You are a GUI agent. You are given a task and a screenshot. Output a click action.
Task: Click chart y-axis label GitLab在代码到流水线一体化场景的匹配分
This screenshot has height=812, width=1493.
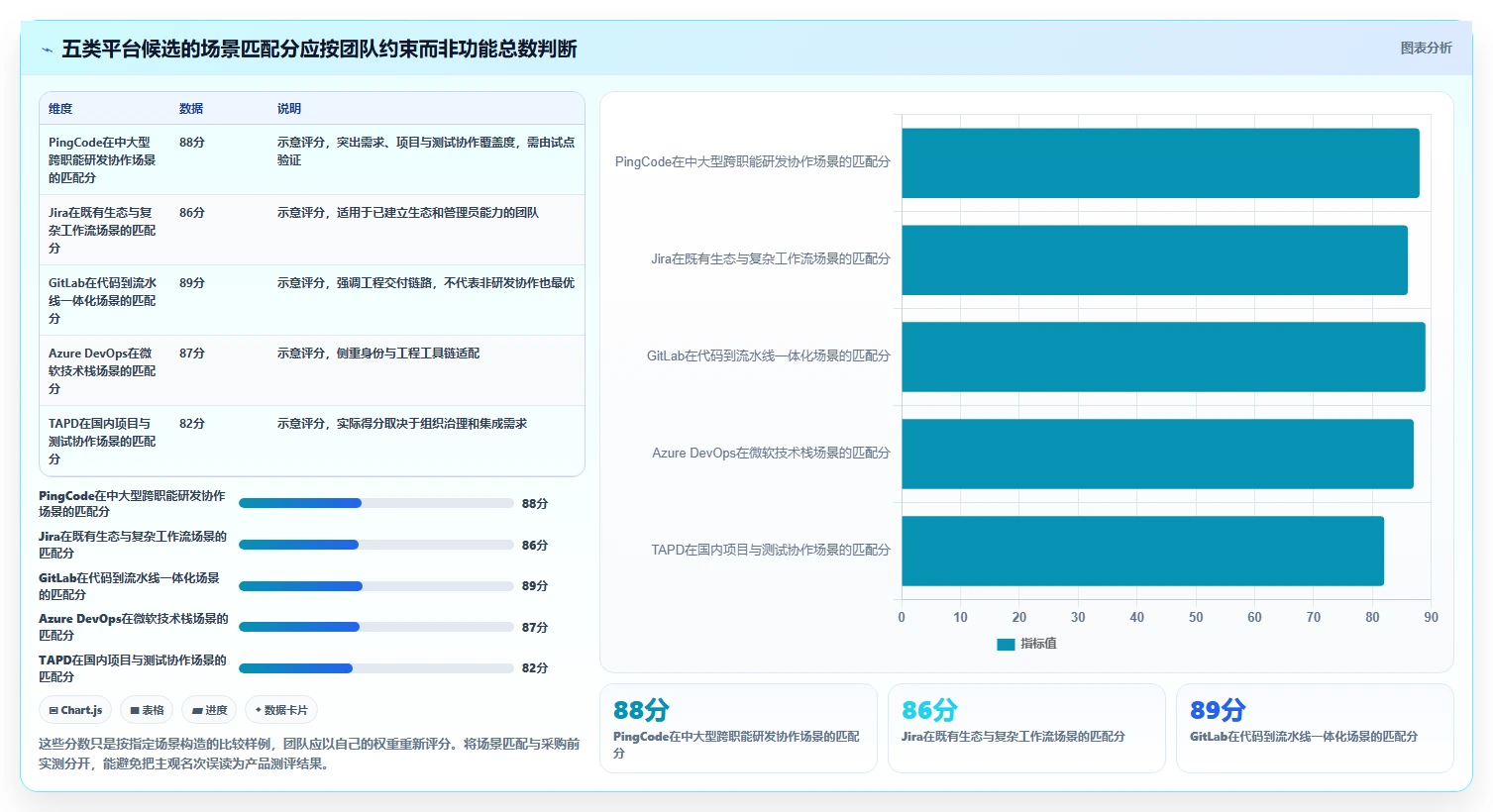pos(769,355)
